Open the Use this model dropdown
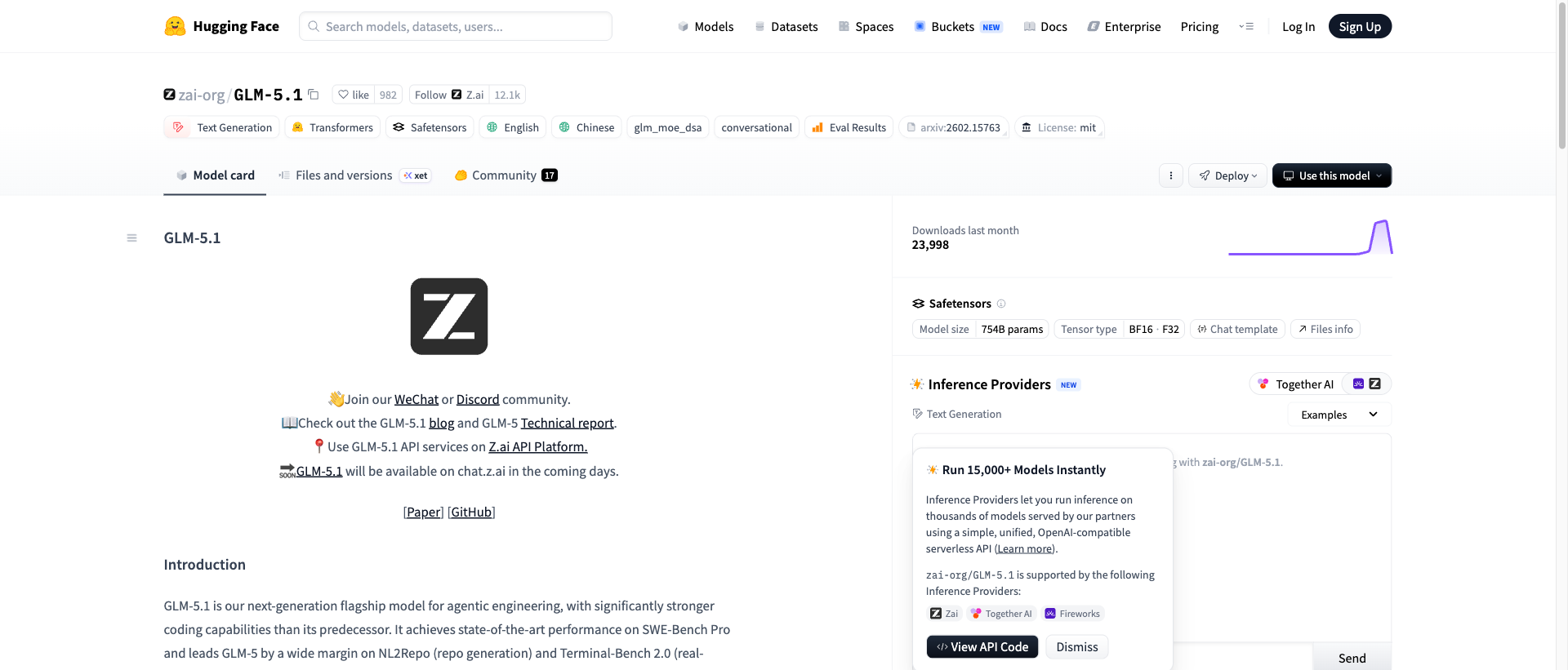 coord(1331,175)
